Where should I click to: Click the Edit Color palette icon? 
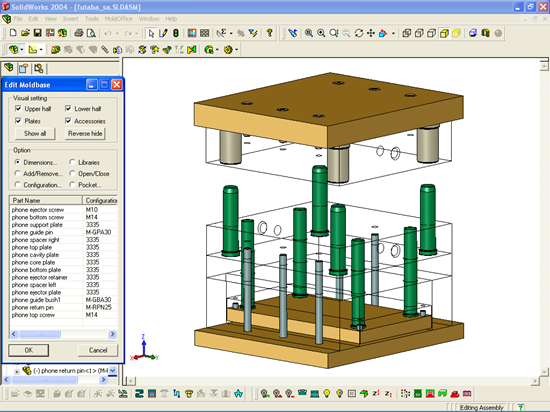point(192,33)
